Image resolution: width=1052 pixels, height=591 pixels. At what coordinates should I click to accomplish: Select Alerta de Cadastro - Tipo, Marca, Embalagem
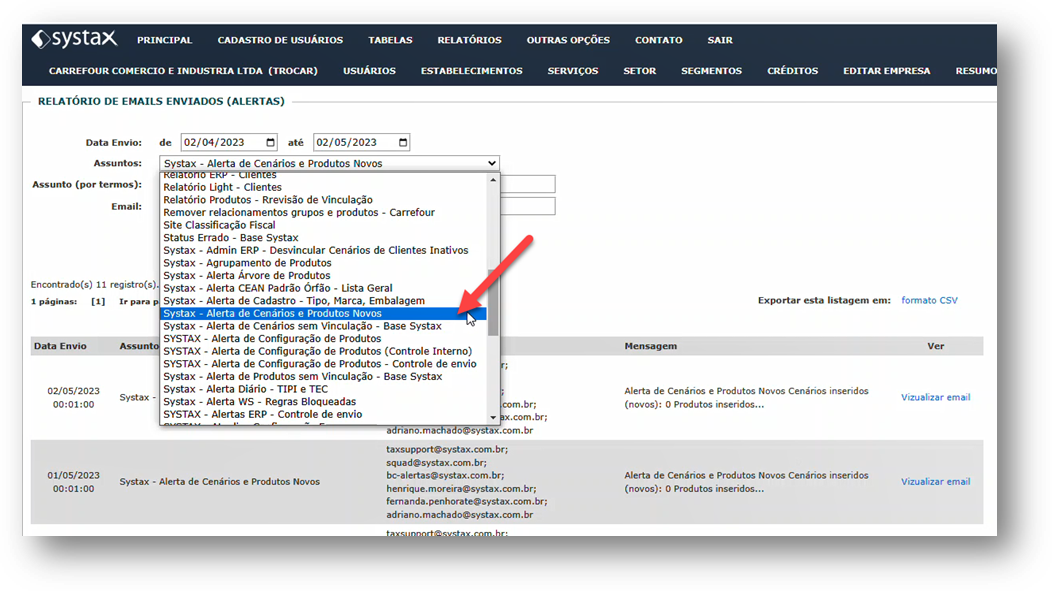click(x=324, y=301)
